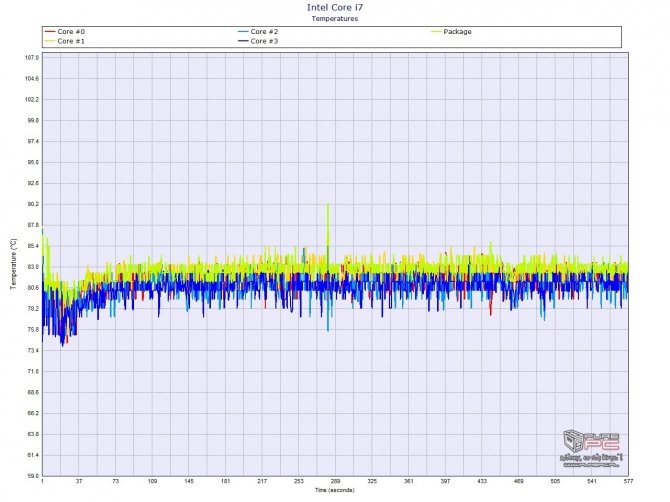Click the 577 tick on the time axis
This screenshot has height=502, width=670.
point(628,481)
